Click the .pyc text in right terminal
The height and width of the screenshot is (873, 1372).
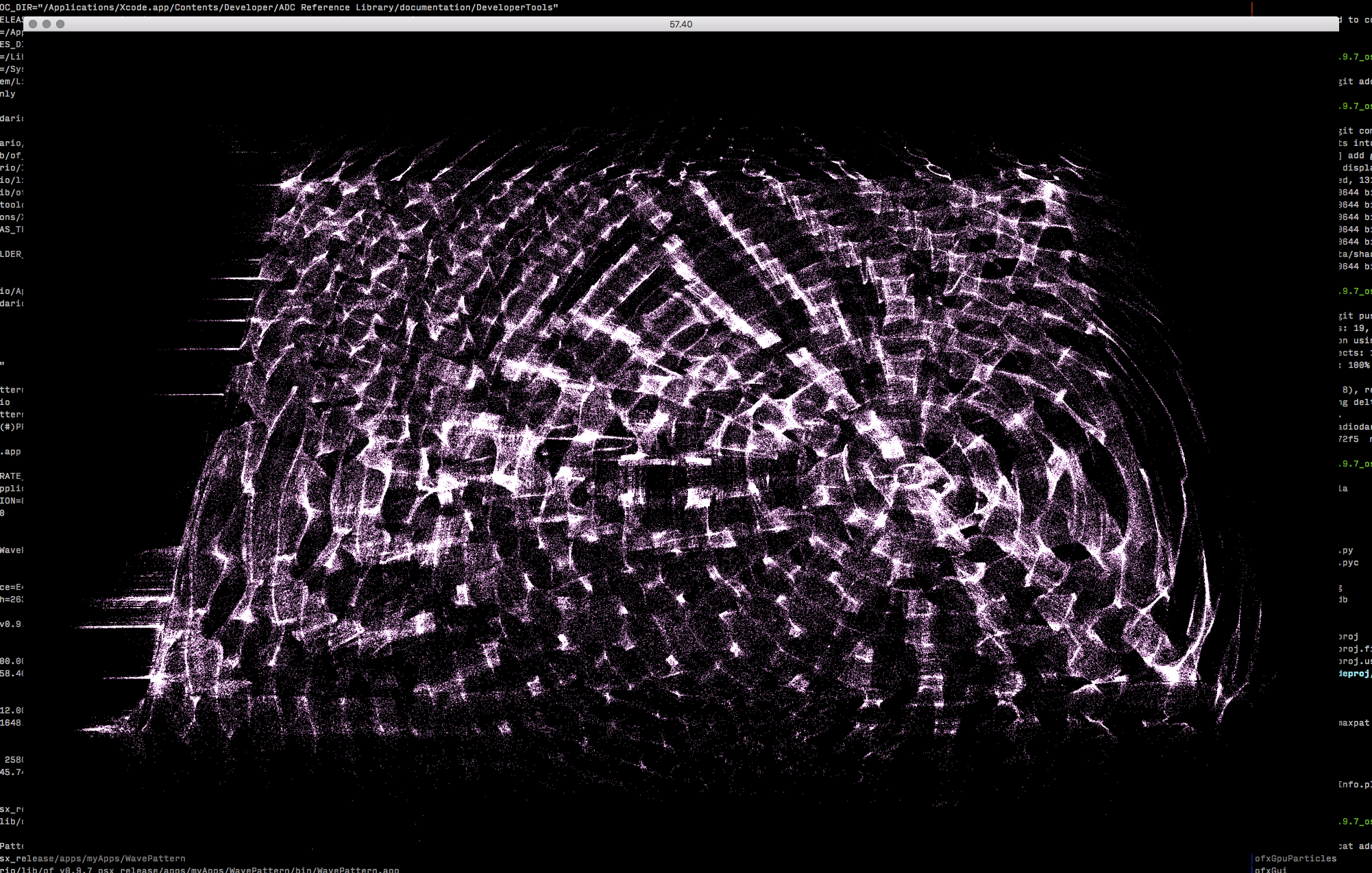click(1349, 563)
